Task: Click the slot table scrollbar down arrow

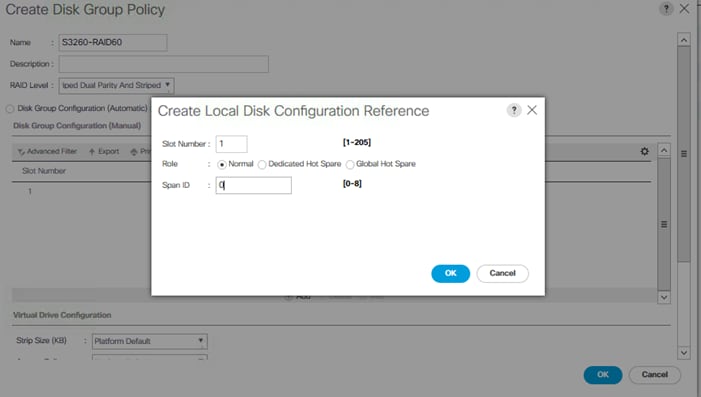Action: (x=664, y=297)
